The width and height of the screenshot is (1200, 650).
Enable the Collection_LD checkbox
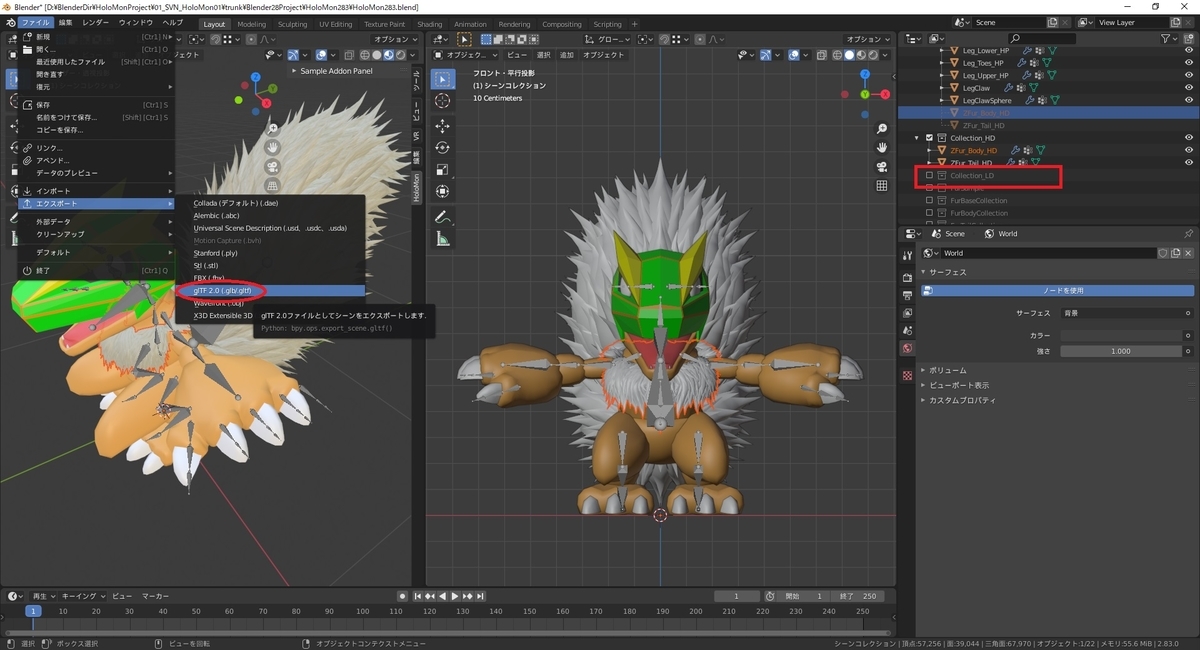tap(929, 176)
